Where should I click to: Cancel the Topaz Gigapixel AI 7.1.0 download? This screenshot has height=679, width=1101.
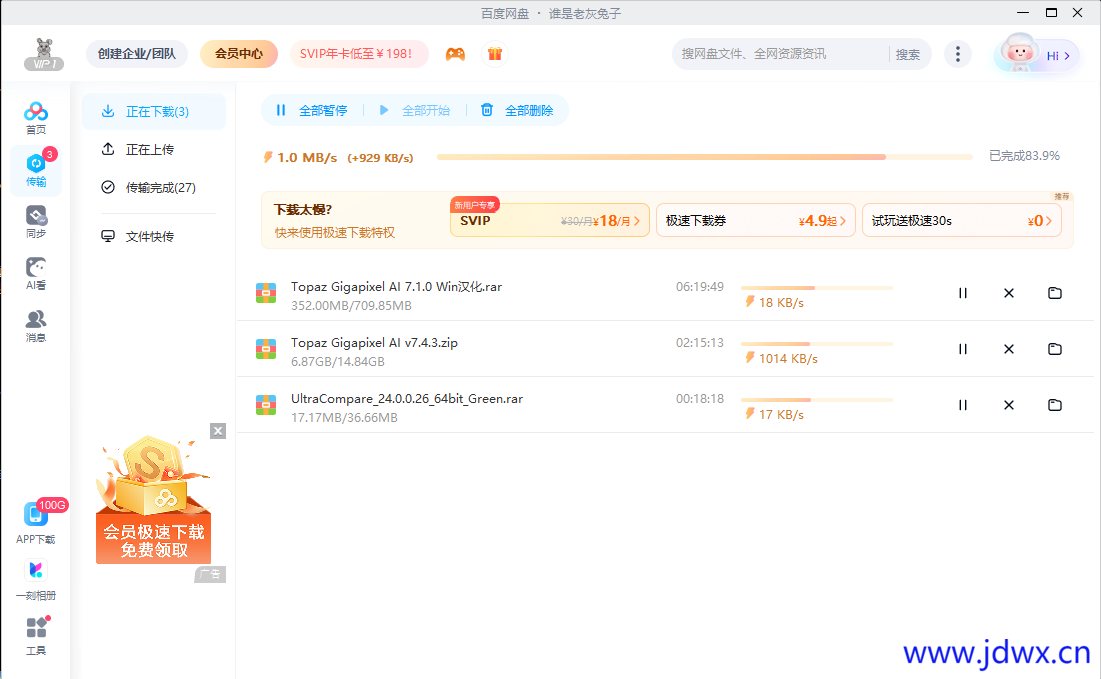pos(1009,293)
